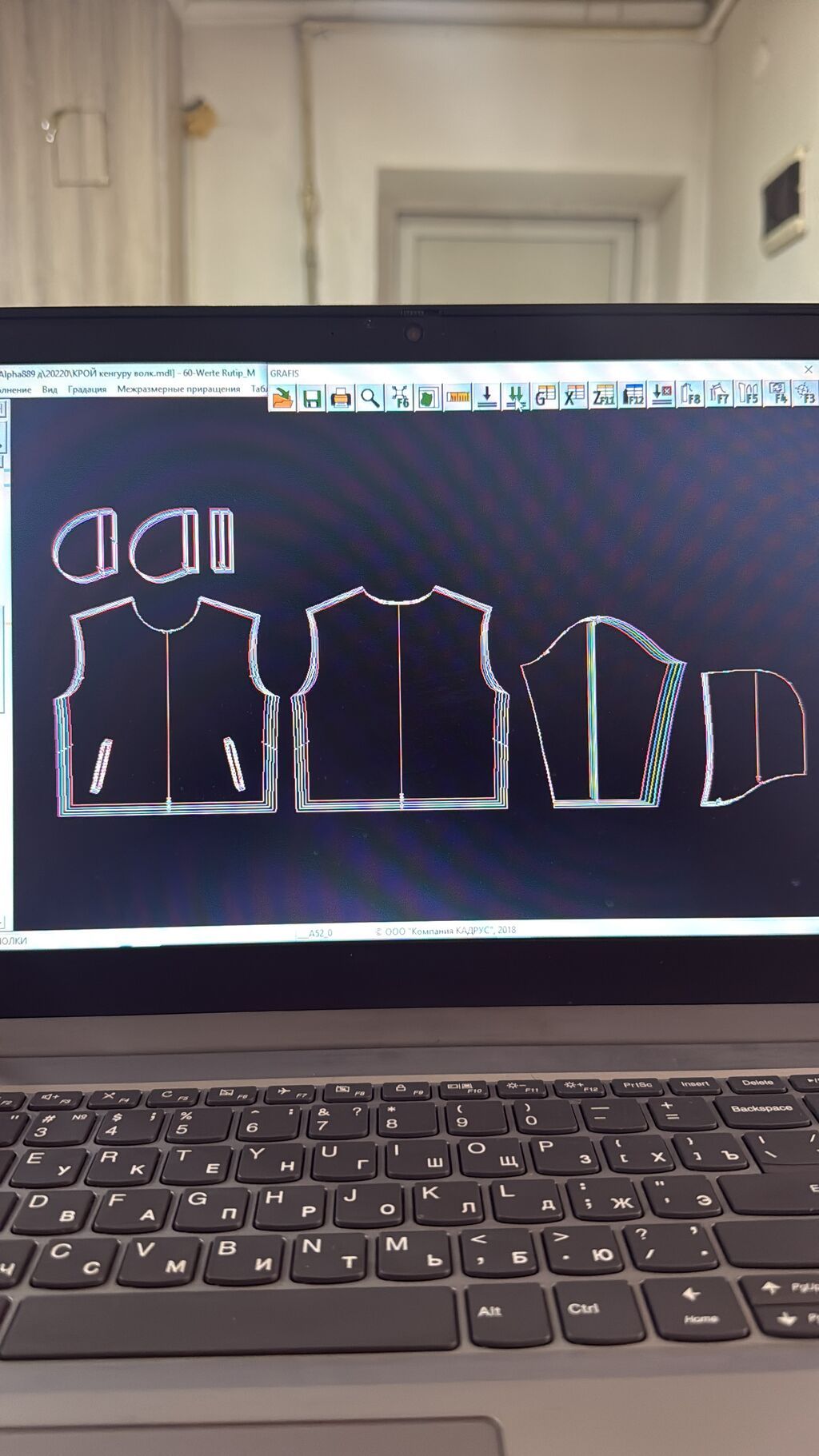The image size is (819, 1456).
Task: Click the F6 fit-to-view icon
Action: pyautogui.click(x=400, y=397)
